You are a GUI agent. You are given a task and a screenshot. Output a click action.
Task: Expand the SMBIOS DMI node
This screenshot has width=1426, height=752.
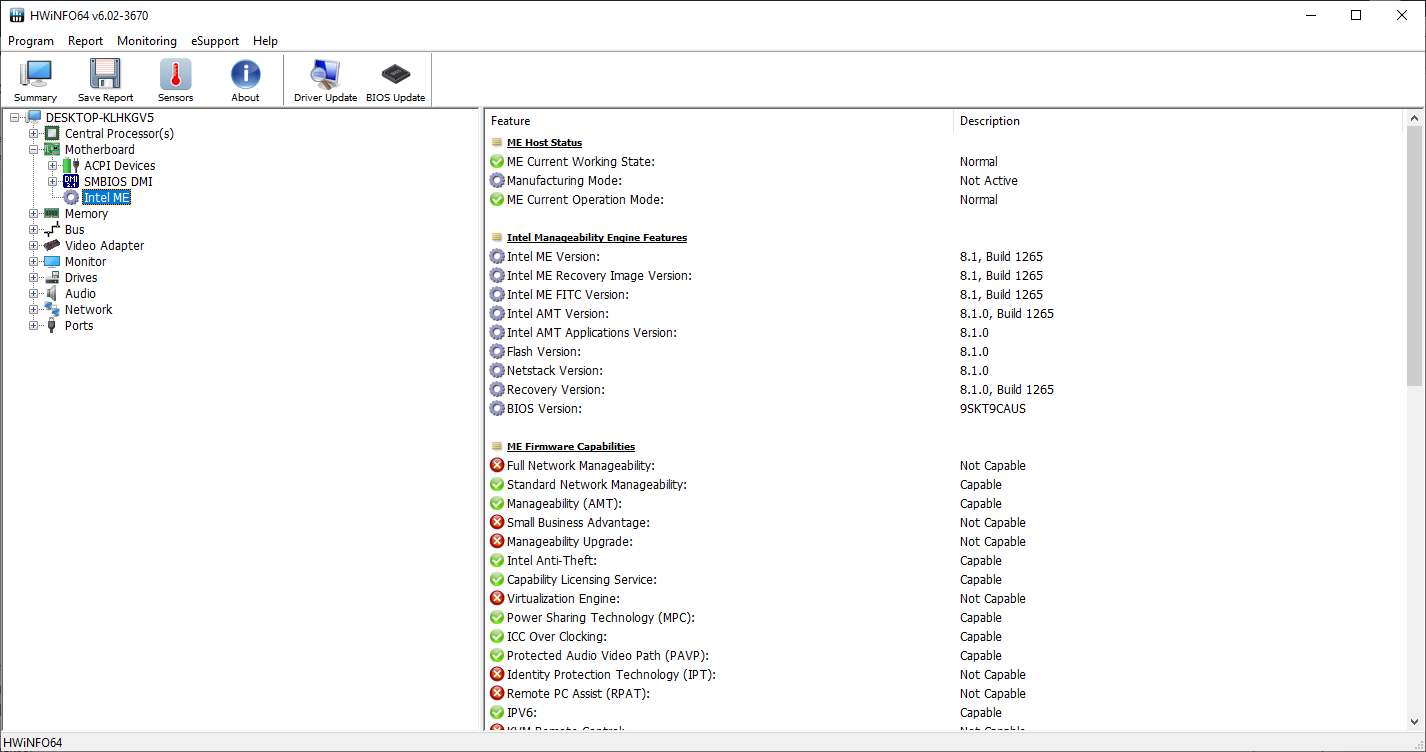pyautogui.click(x=52, y=182)
